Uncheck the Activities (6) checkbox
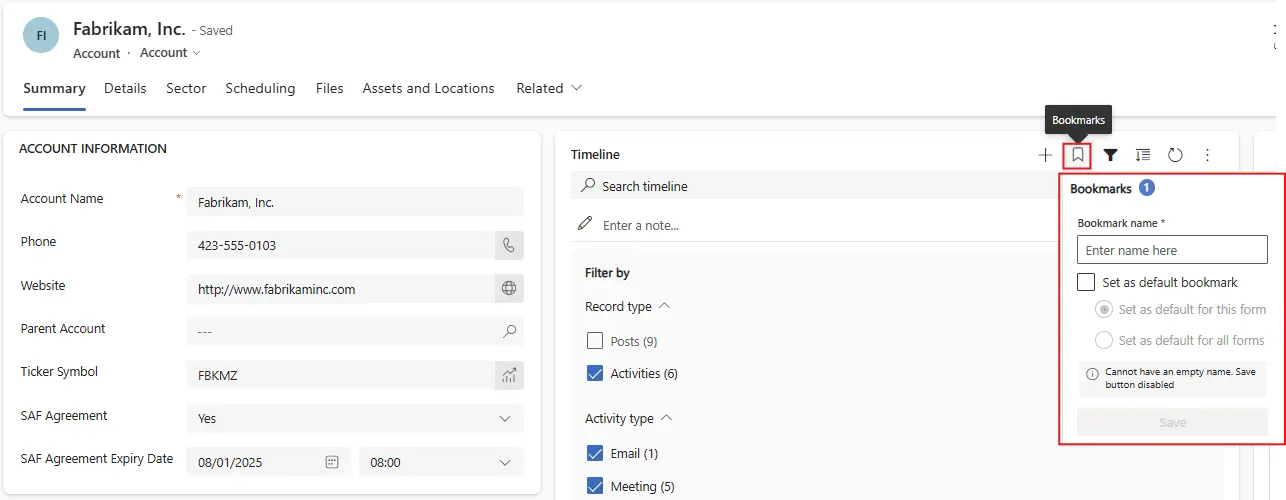This screenshot has height=500, width=1286. (595, 373)
